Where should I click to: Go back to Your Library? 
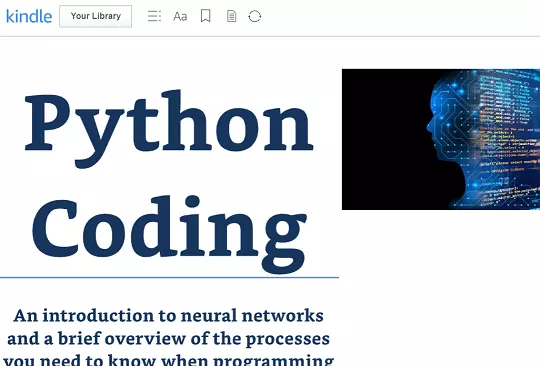(95, 16)
